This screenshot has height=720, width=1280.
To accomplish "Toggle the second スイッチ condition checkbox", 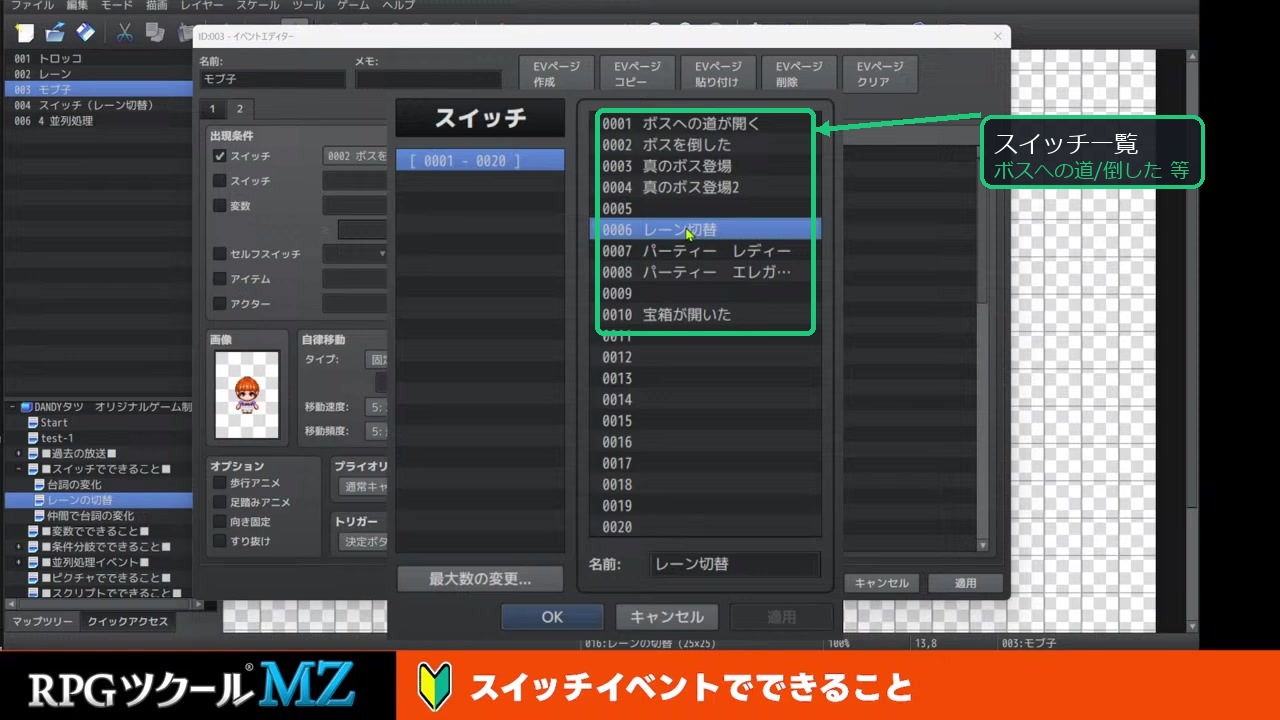I will coord(220,181).
